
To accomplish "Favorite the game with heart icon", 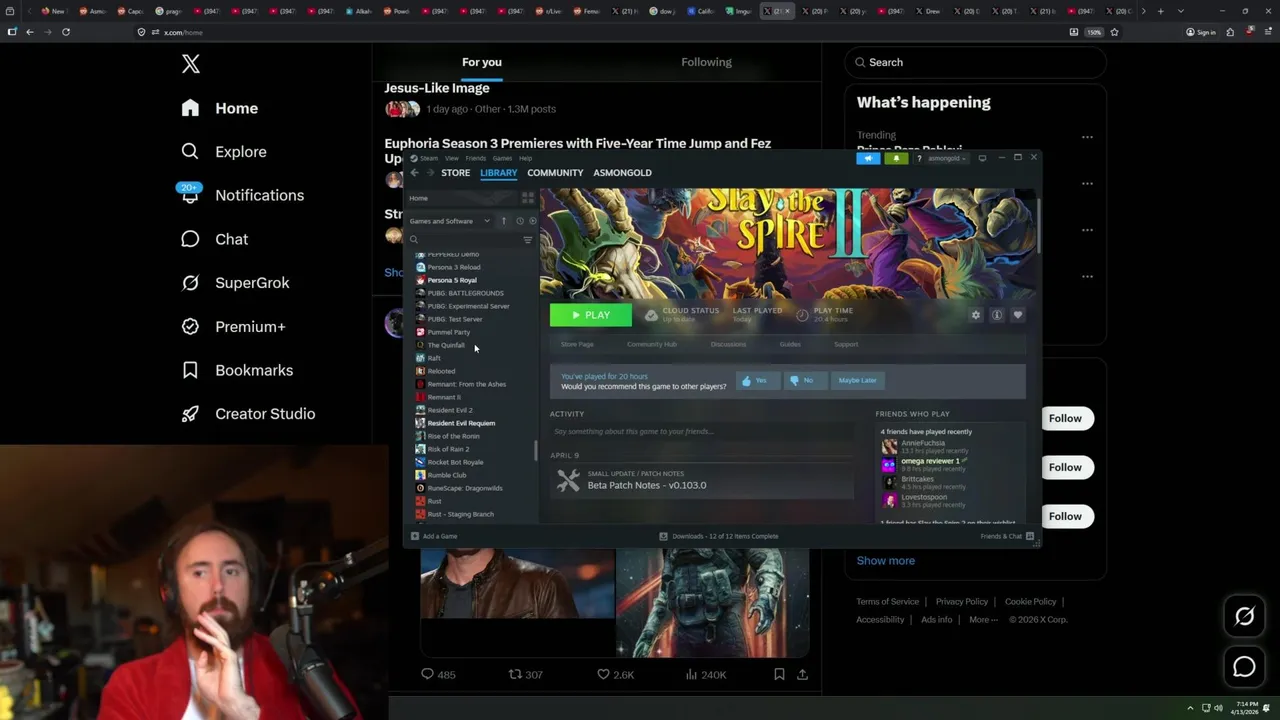I will coord(1018,315).
